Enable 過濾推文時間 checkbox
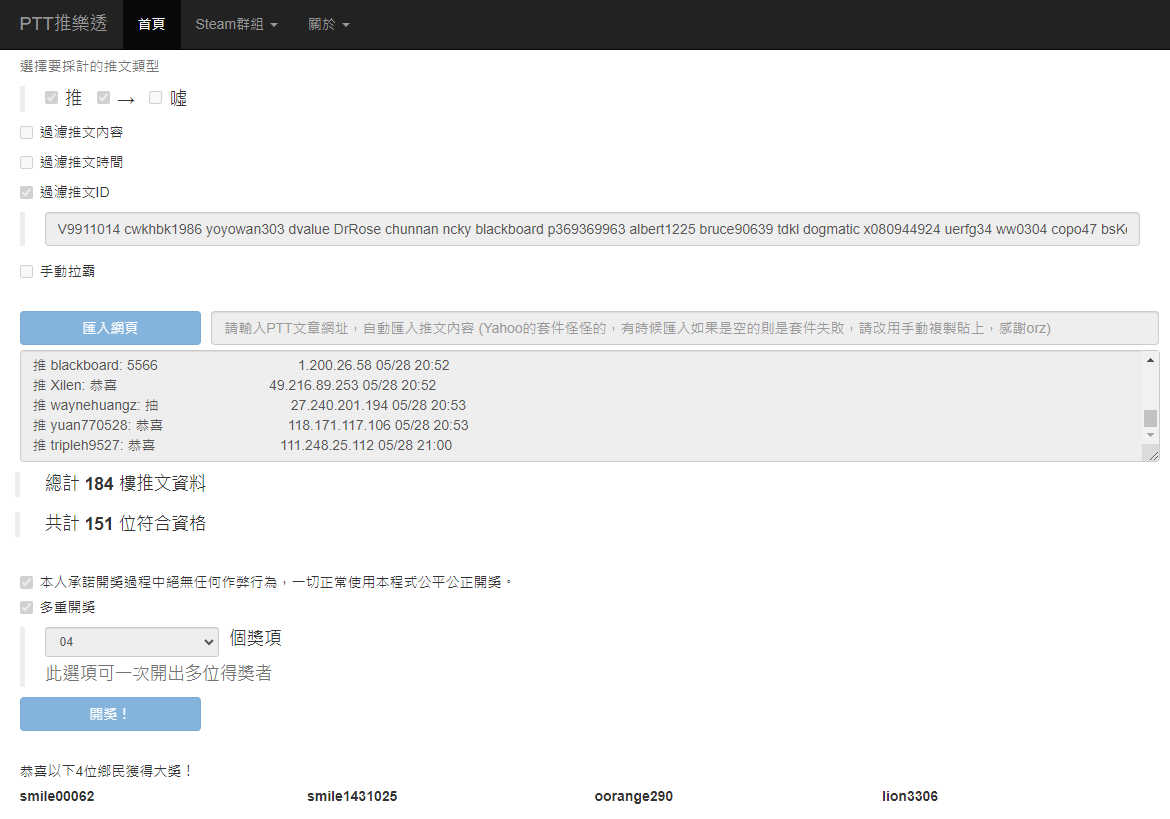Viewport: 1170px width, 819px height. pyautogui.click(x=27, y=163)
